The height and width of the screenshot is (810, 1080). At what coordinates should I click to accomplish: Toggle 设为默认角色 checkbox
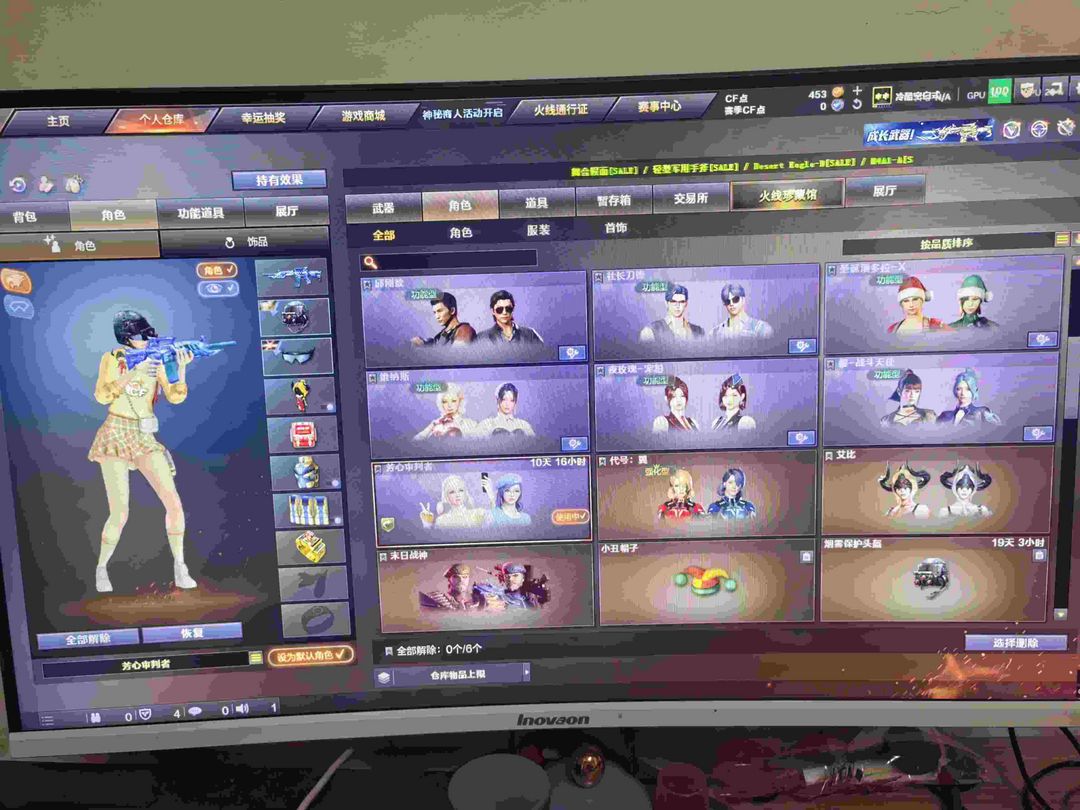coord(311,656)
